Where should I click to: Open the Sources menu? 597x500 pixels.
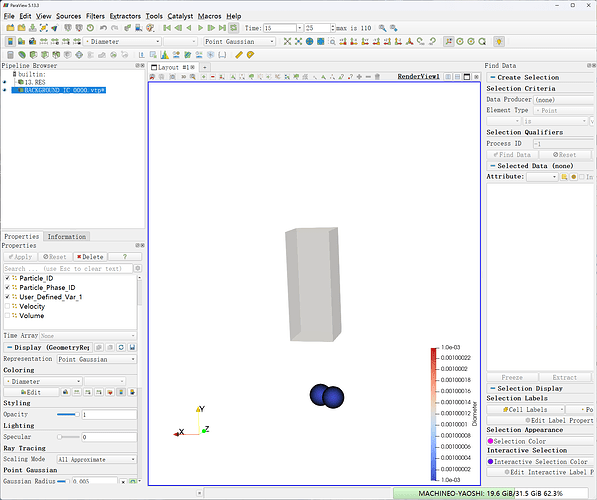pyautogui.click(x=69, y=16)
